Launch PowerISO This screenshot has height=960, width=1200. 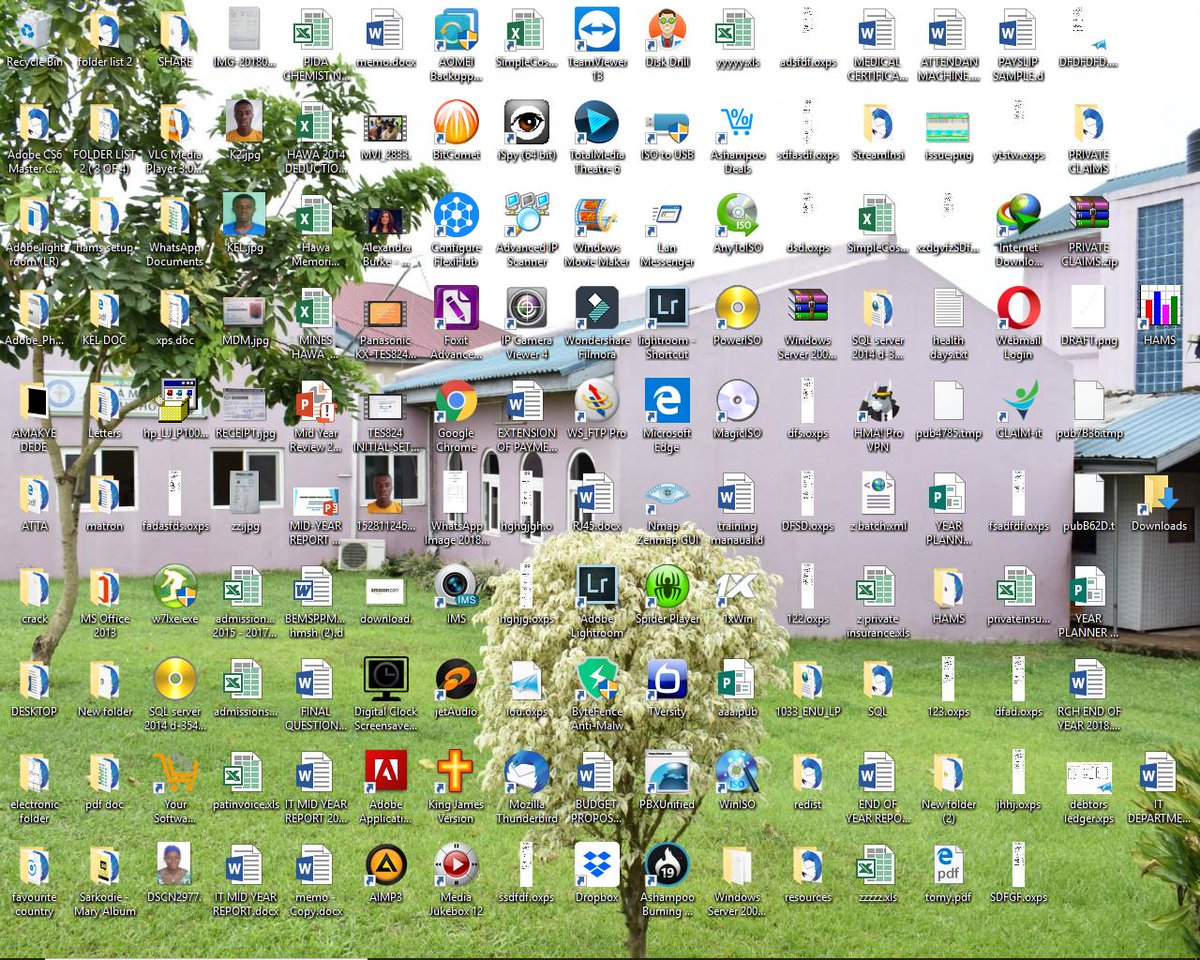(737, 308)
